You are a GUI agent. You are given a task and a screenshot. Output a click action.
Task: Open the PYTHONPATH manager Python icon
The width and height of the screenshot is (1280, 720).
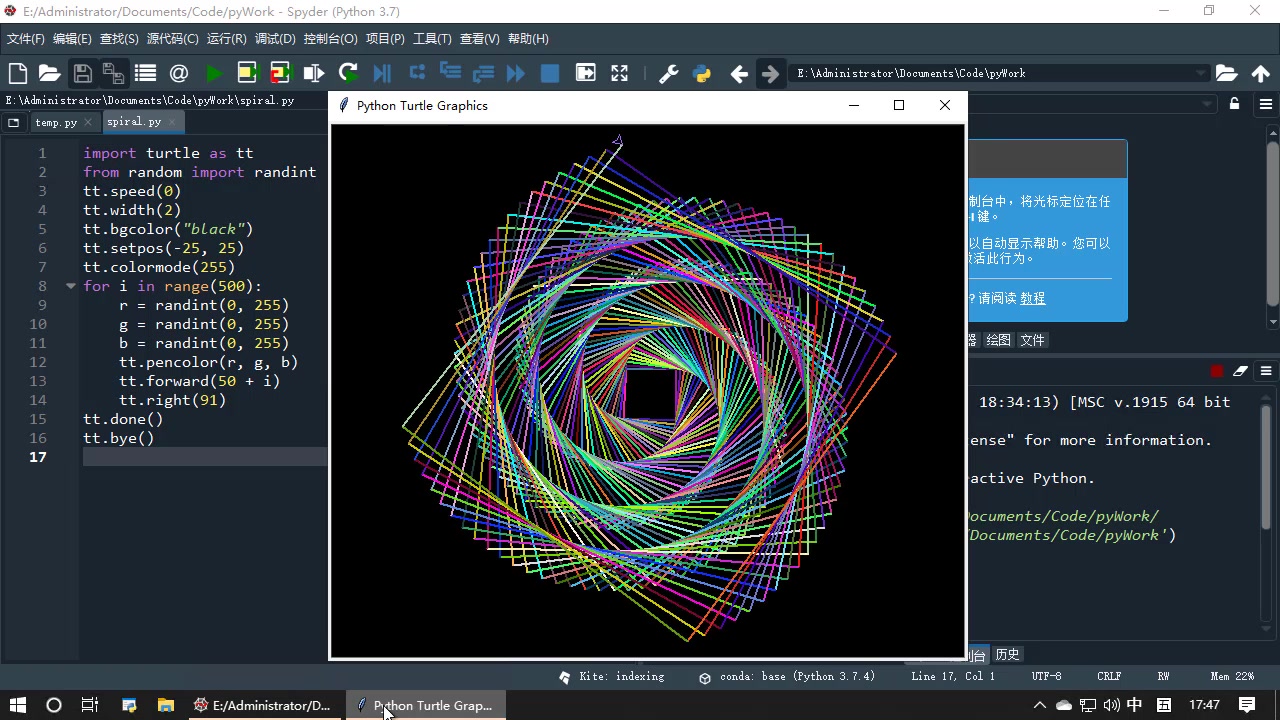click(701, 73)
